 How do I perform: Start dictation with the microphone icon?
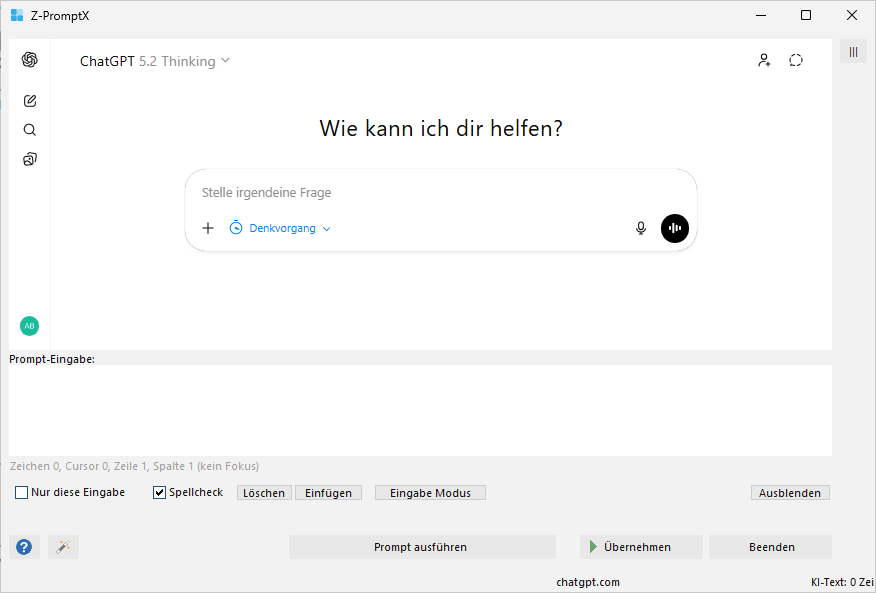(641, 228)
